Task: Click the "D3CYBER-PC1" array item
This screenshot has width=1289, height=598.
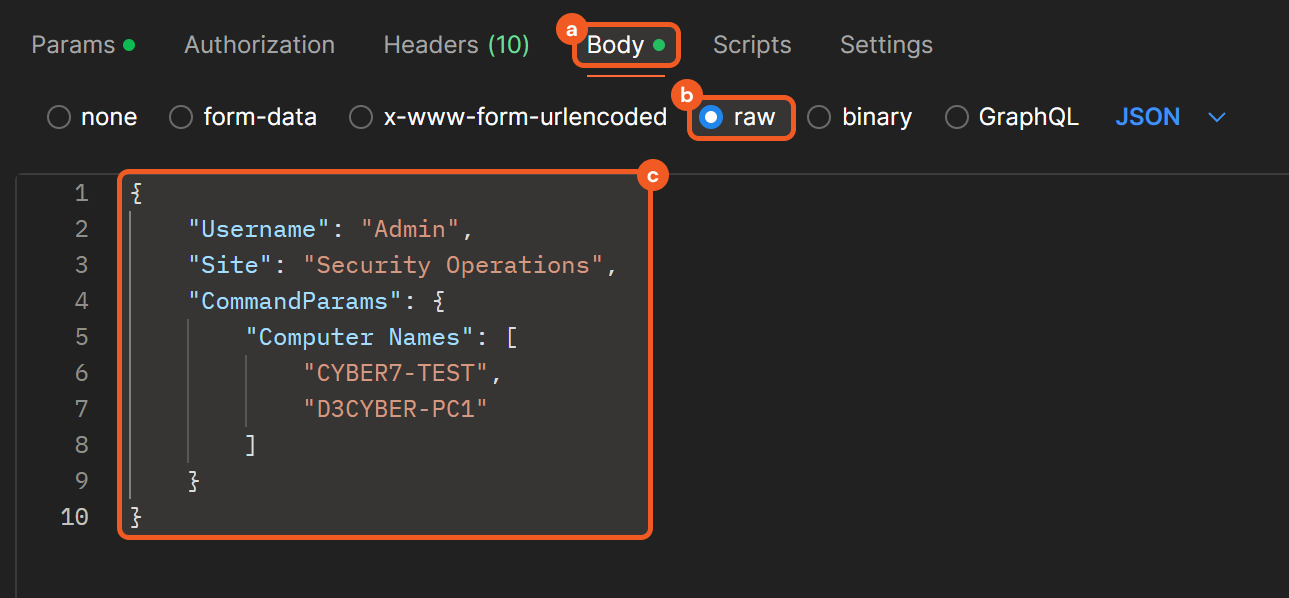Action: tap(401, 409)
